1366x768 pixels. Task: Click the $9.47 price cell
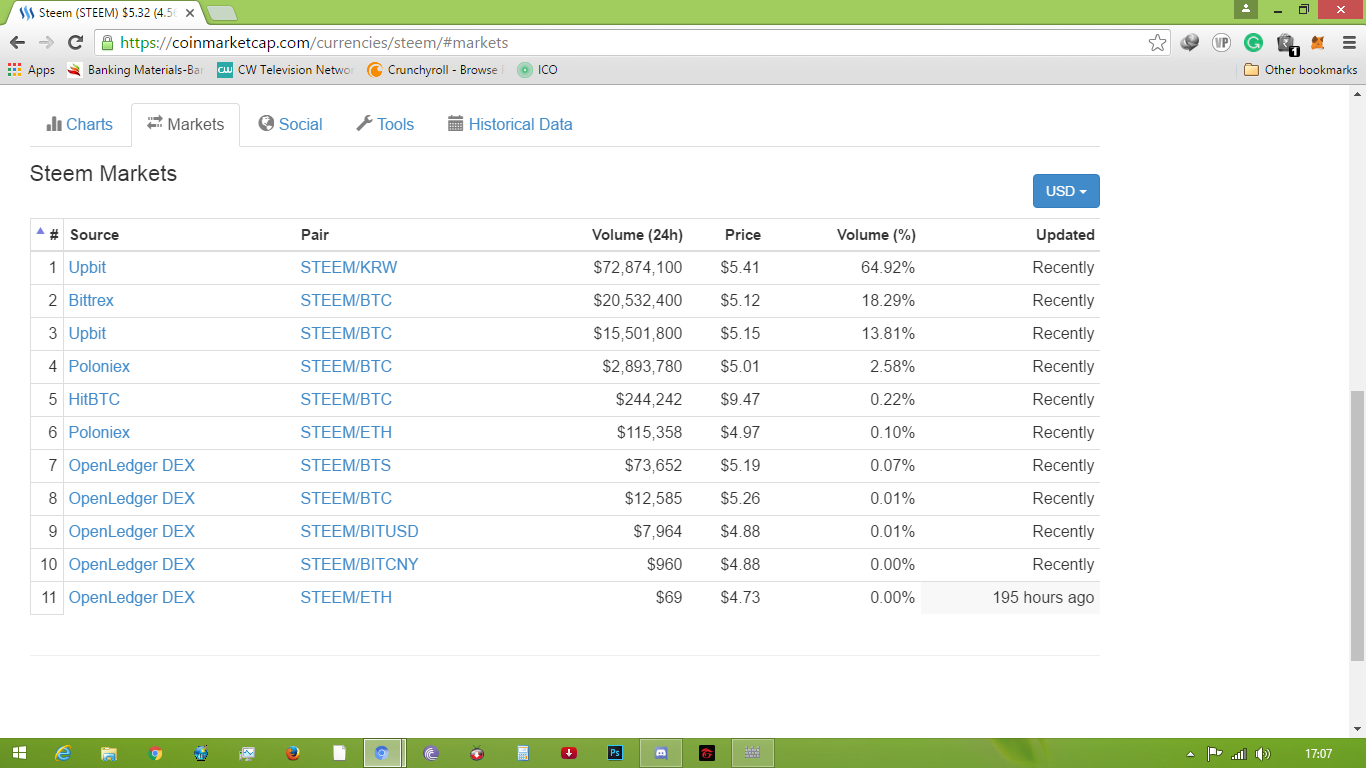coord(740,399)
